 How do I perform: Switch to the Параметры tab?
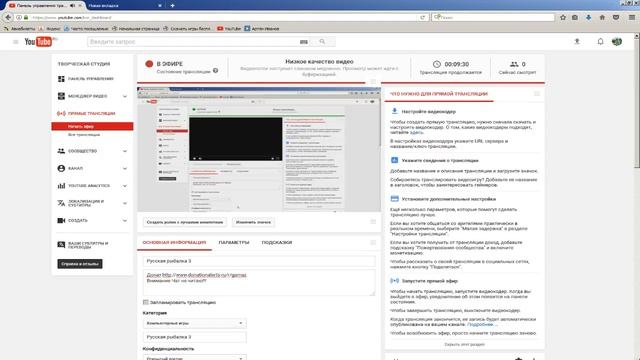(234, 242)
